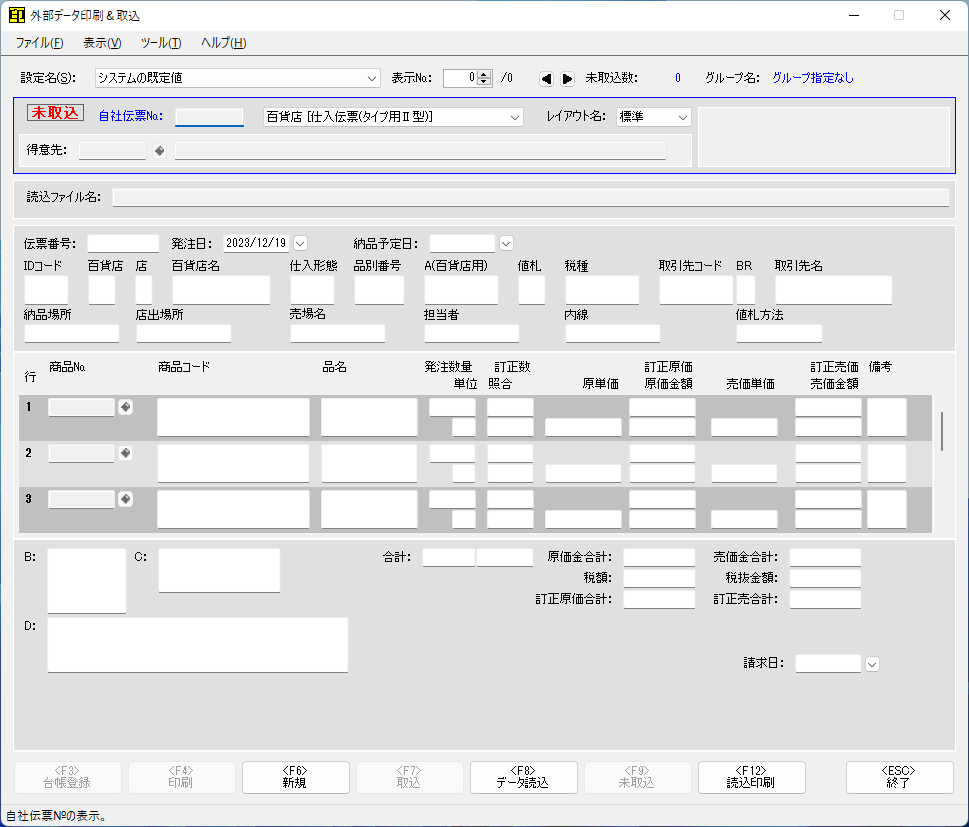Click the 得意先 code field
969x827 pixels.
pyautogui.click(x=112, y=151)
